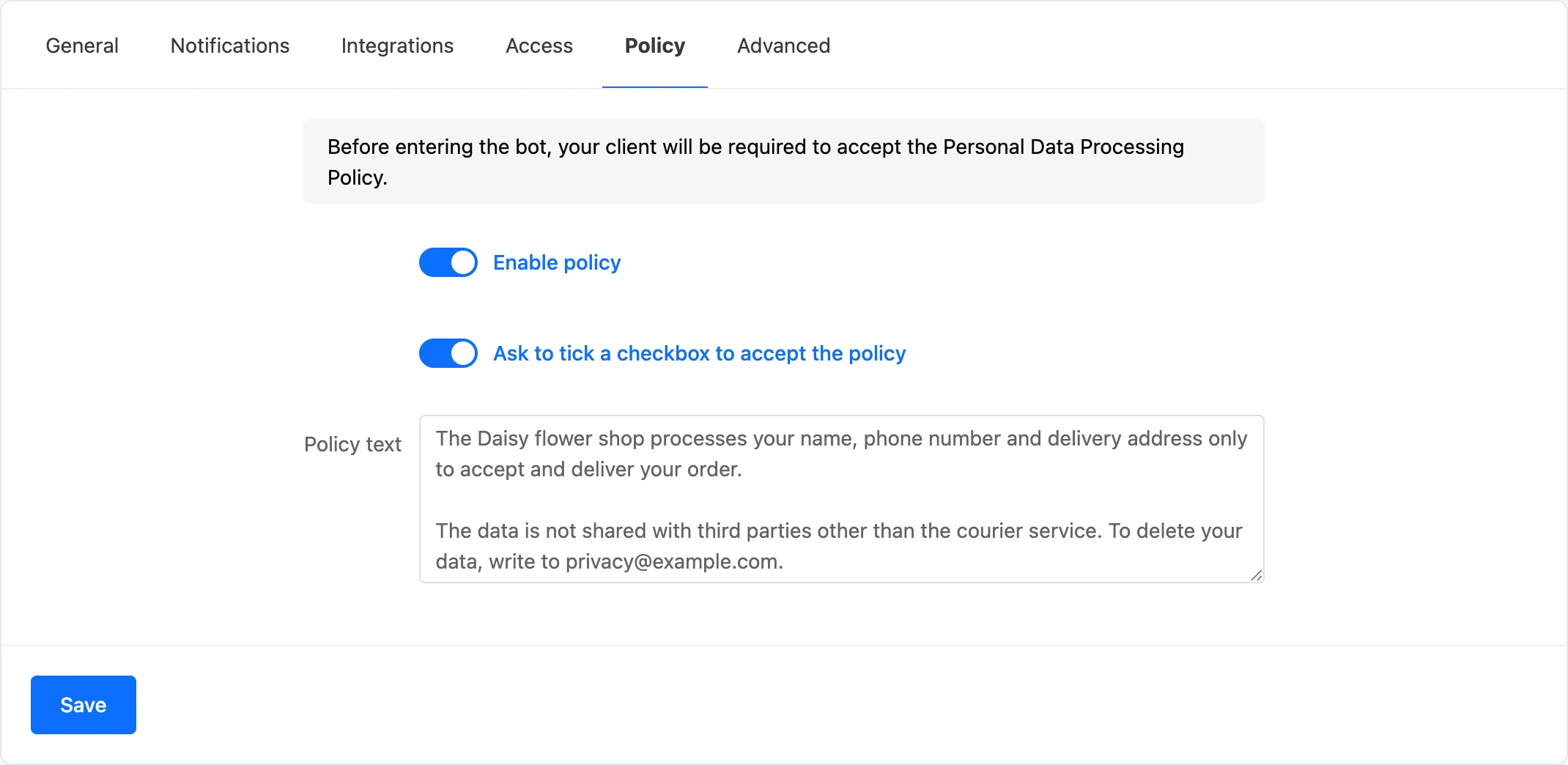Click the textarea resize handle

click(x=1256, y=575)
